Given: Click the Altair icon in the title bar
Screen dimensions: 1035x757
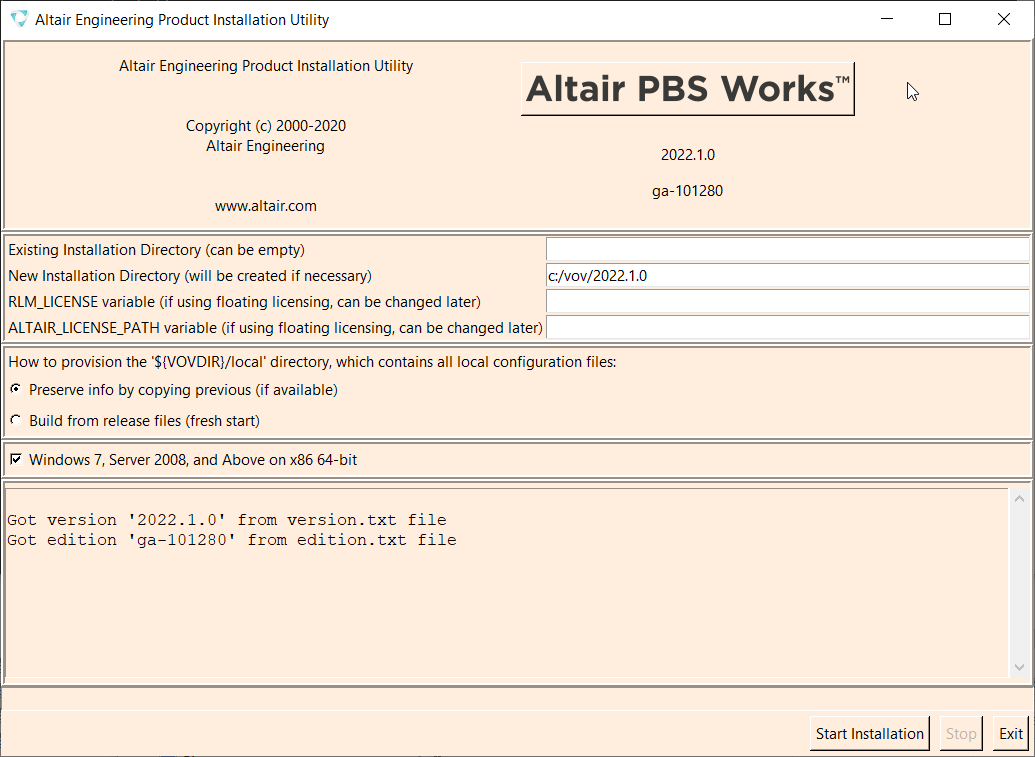Looking at the screenshot, I should pyautogui.click(x=18, y=19).
